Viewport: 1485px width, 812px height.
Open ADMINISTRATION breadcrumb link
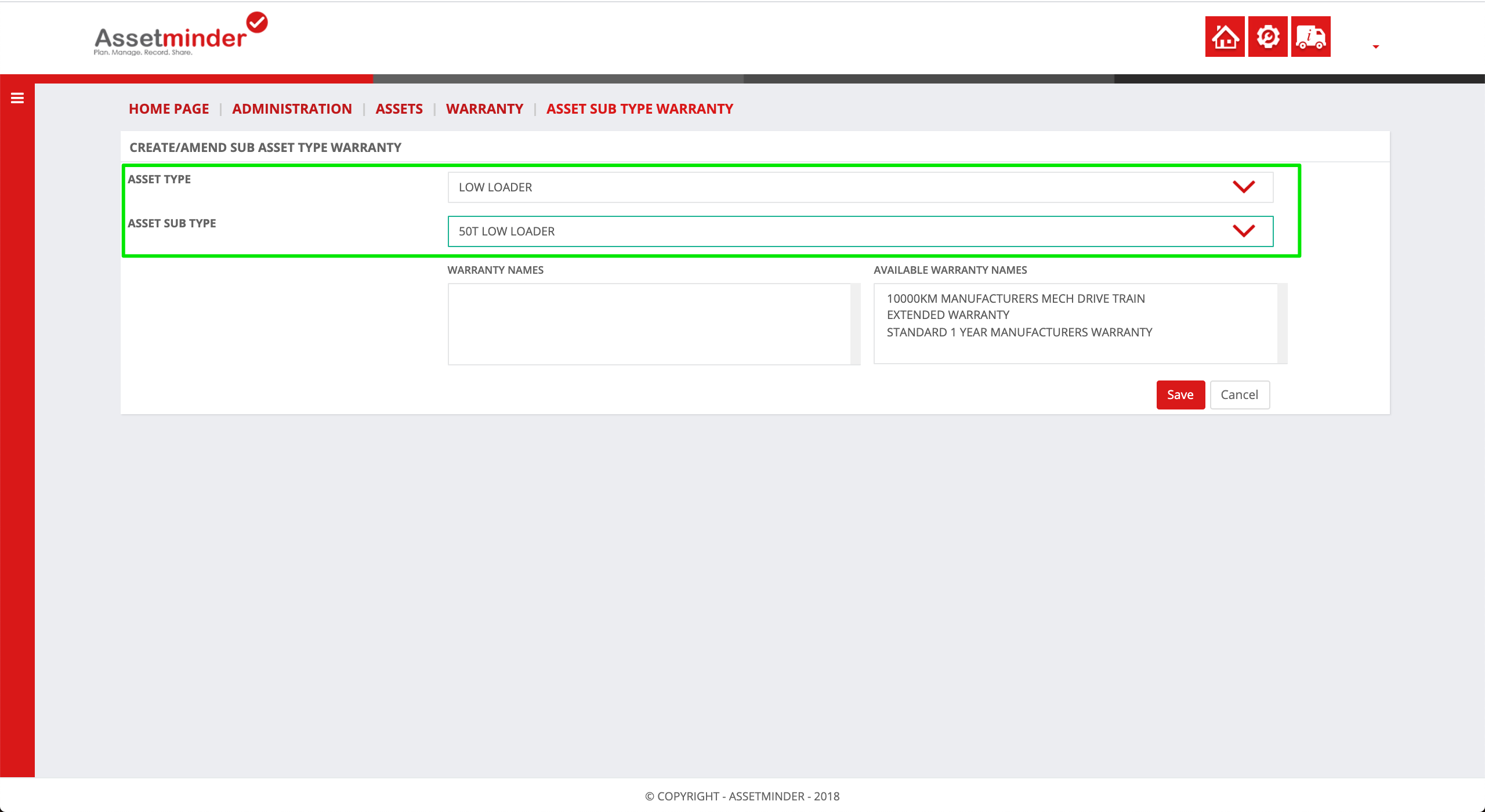pyautogui.click(x=292, y=108)
